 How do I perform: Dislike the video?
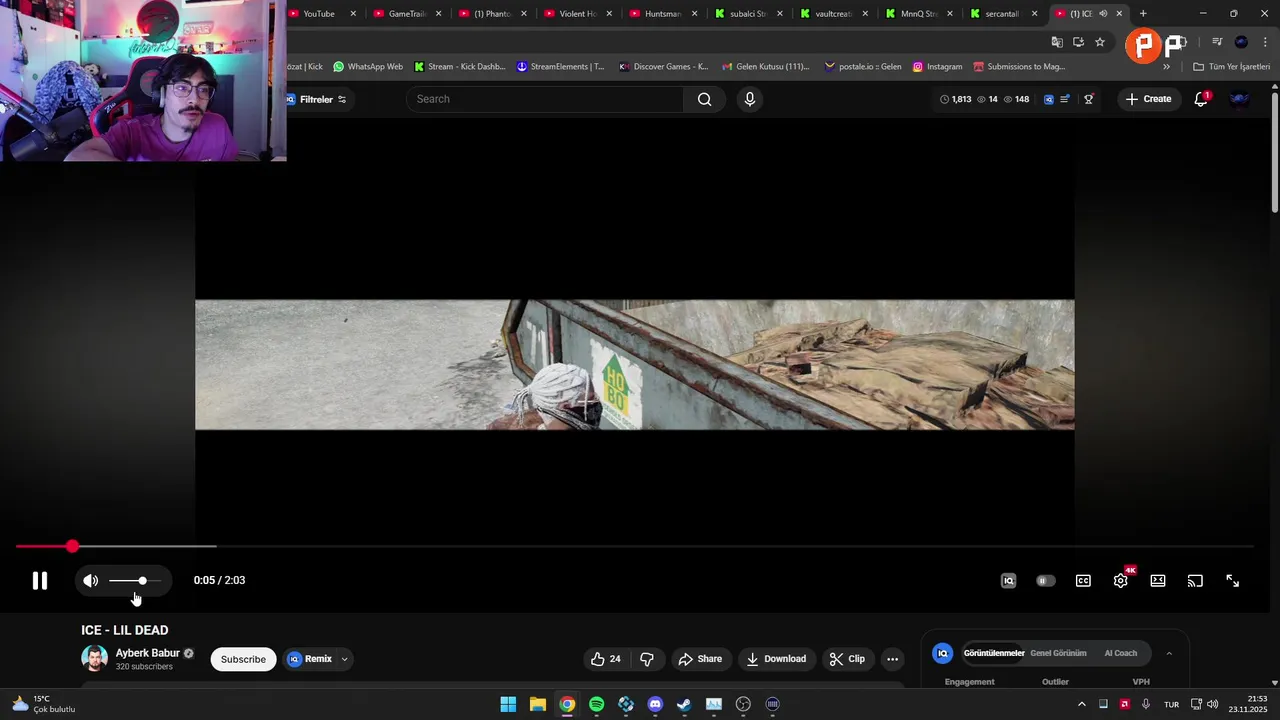[x=647, y=659]
